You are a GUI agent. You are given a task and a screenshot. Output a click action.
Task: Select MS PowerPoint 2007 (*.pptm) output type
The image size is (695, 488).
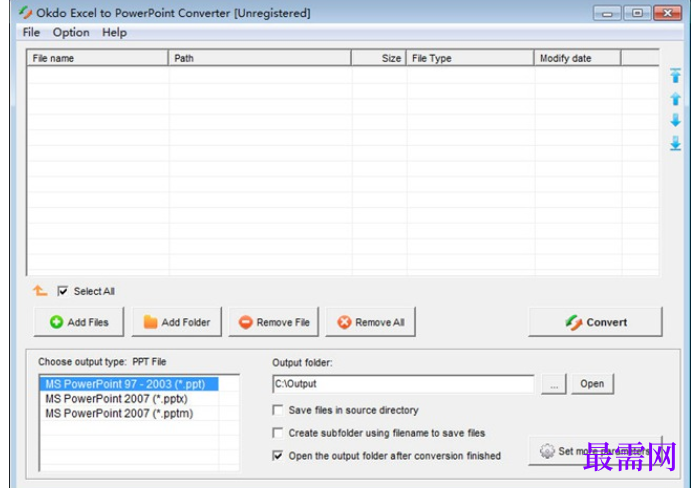click(129, 414)
